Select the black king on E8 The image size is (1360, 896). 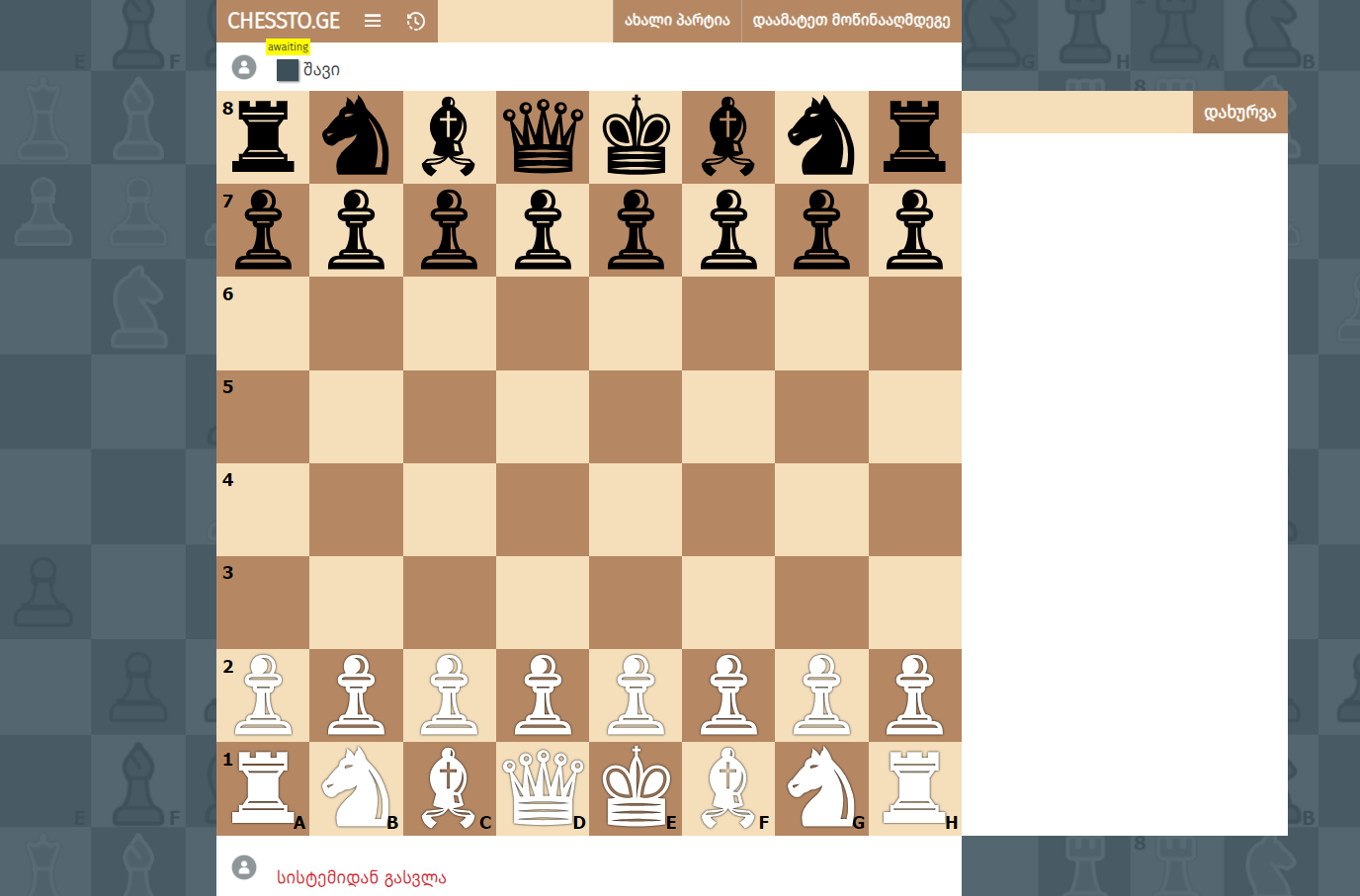point(636,137)
